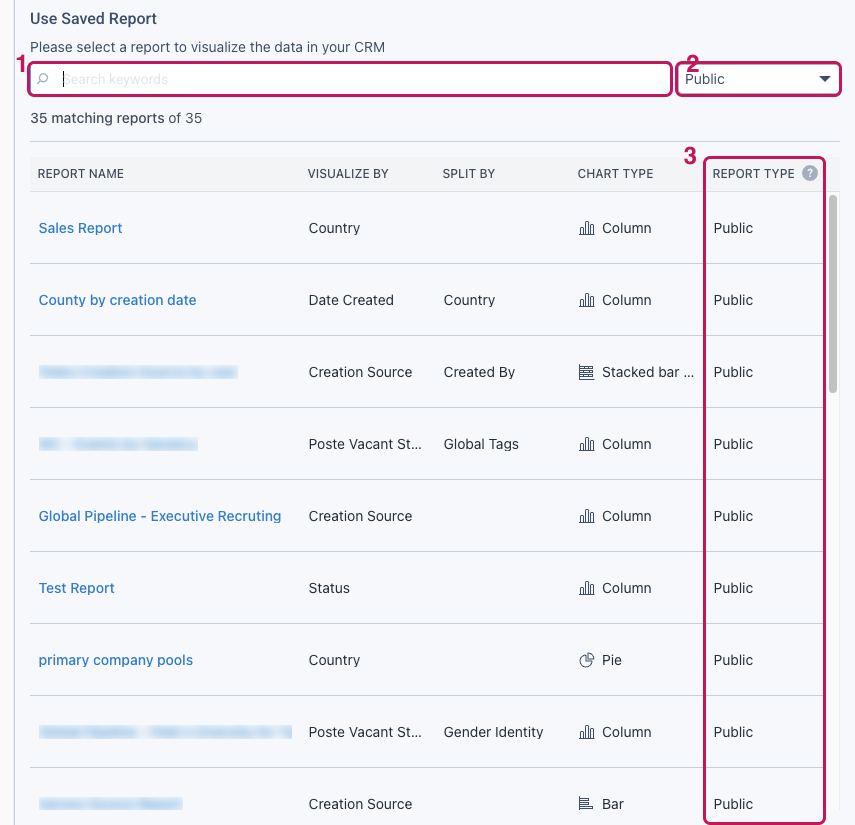855x825 pixels.
Task: Click the Gender Identity split value
Action: (x=493, y=732)
